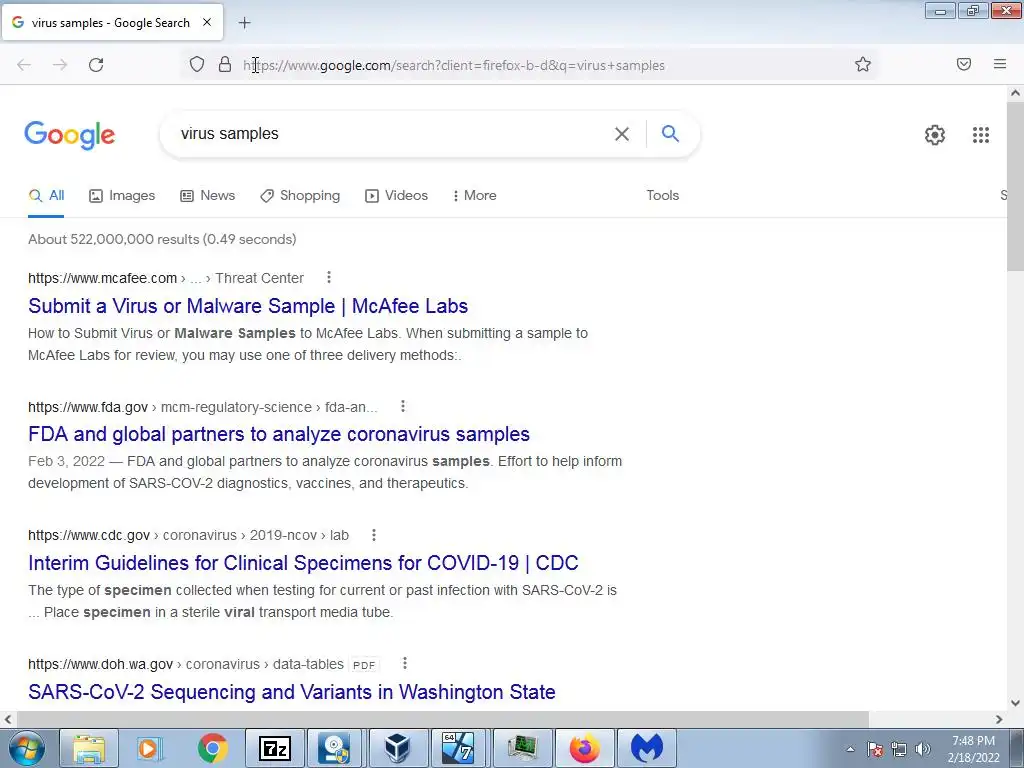Save the page to Pocket
The width and height of the screenshot is (1024, 768).
[x=964, y=64]
